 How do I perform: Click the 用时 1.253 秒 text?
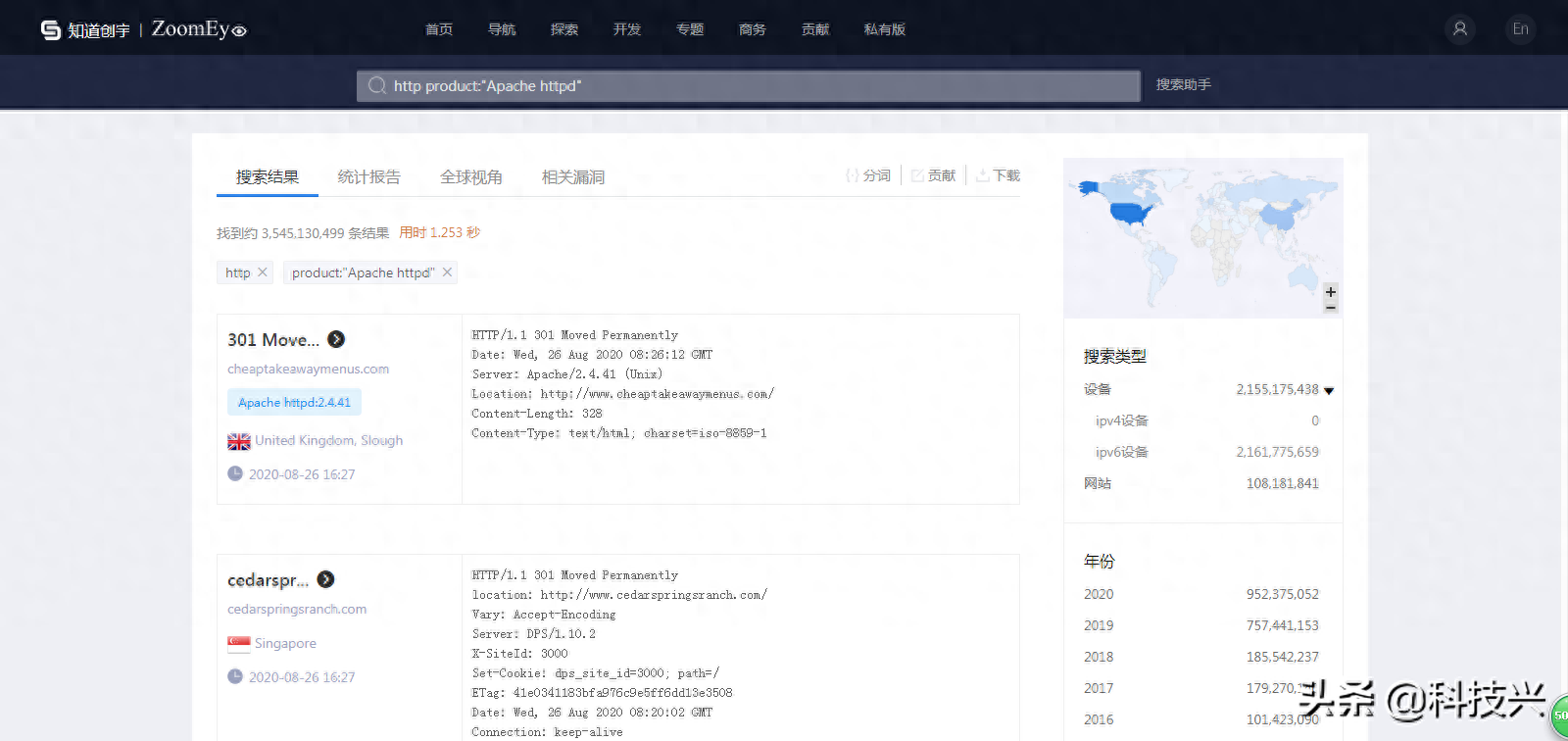coord(439,233)
